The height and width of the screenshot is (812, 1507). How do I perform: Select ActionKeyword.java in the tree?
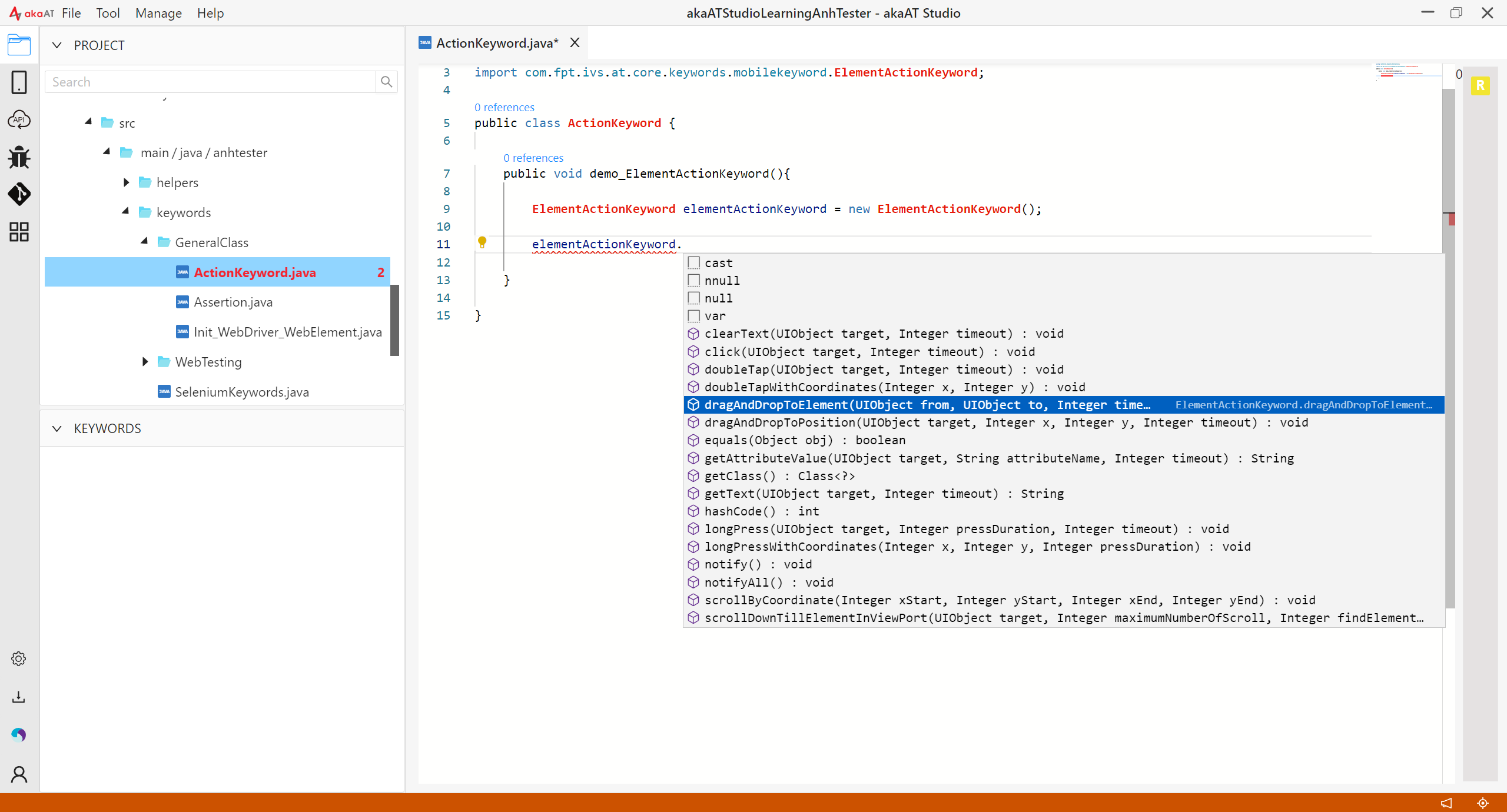coord(217,272)
